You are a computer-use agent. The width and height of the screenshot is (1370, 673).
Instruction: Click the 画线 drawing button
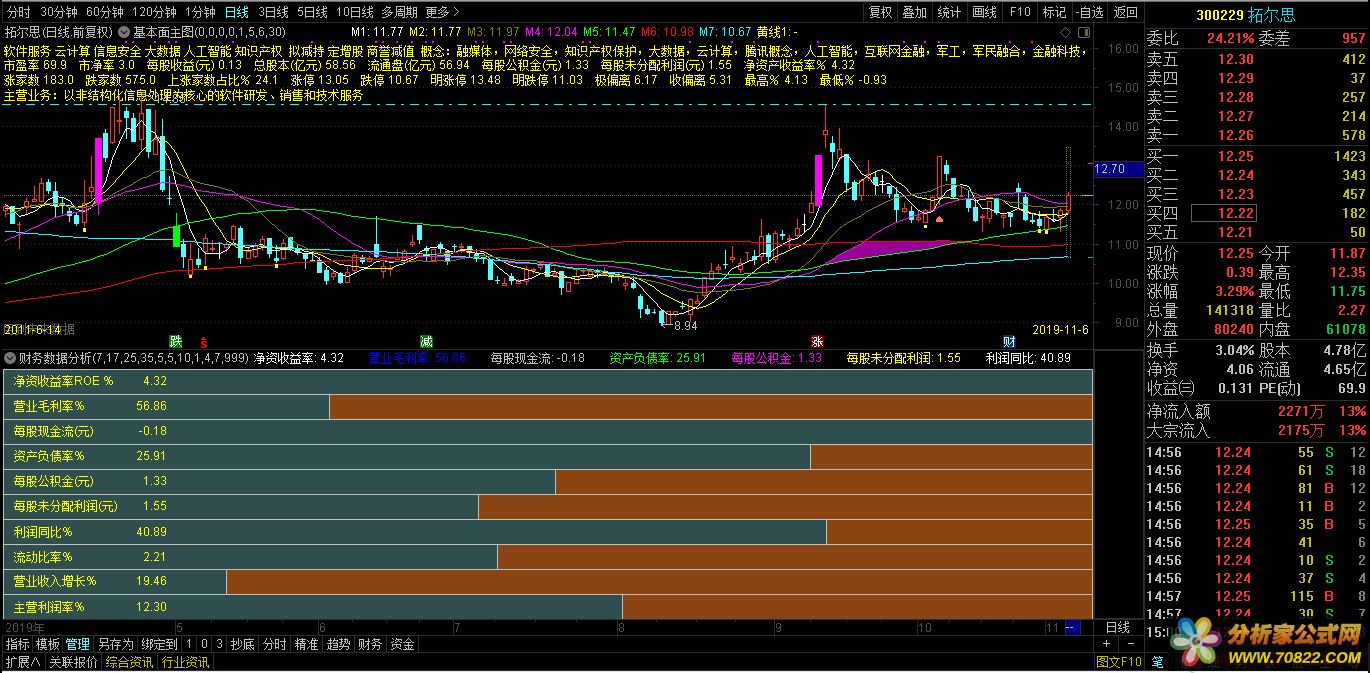[x=985, y=12]
